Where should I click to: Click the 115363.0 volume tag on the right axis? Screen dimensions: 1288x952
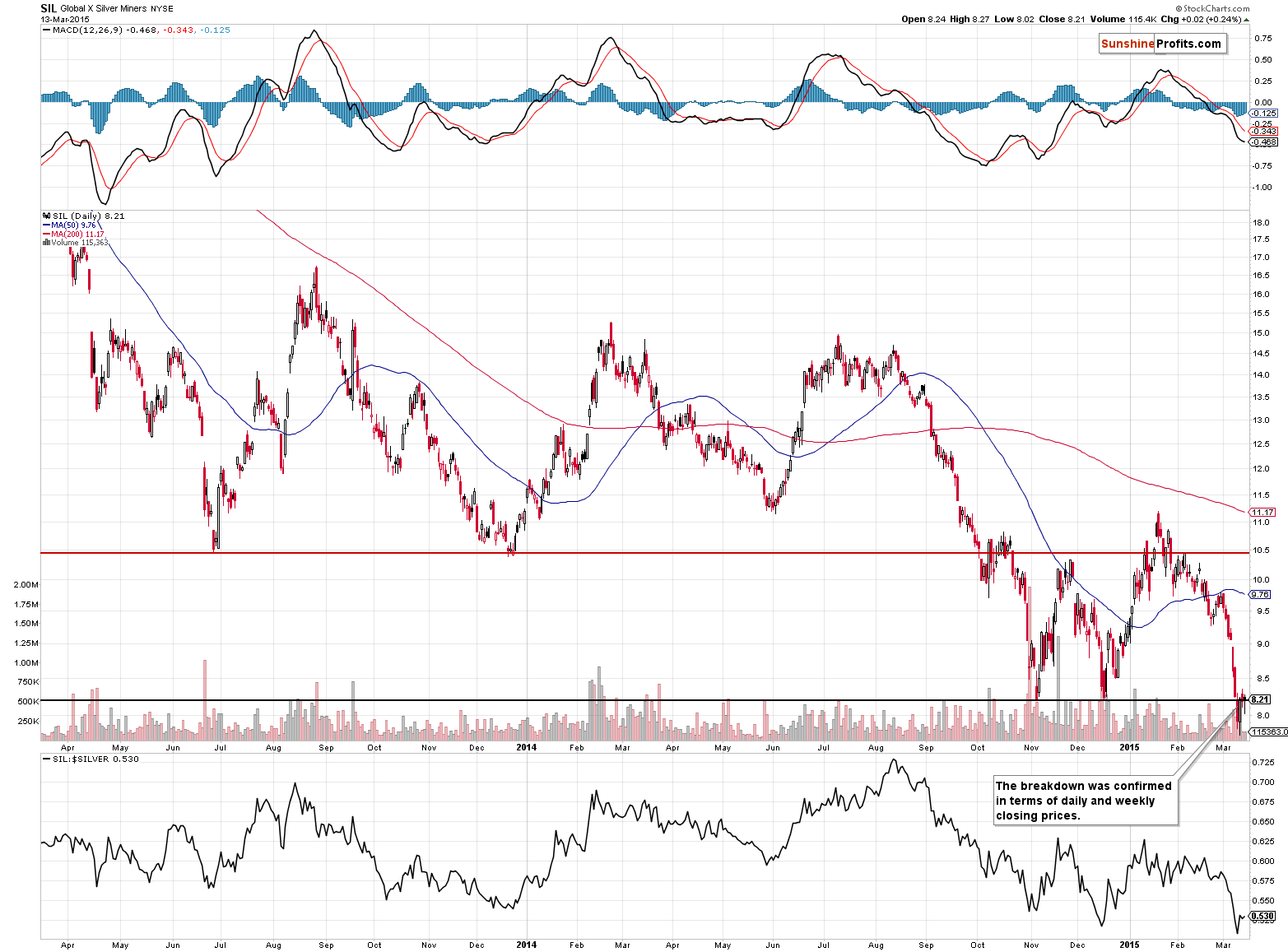click(x=1268, y=731)
